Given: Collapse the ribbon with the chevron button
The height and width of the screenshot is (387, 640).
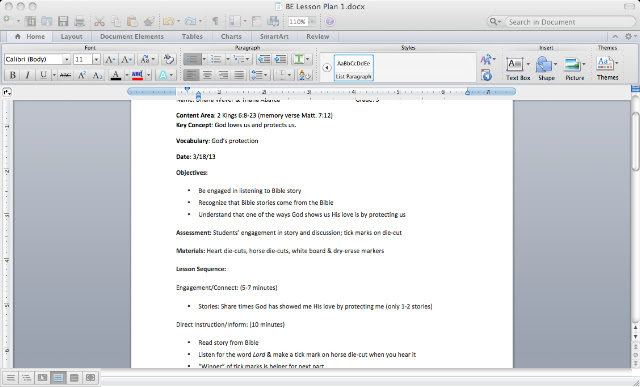Looking at the screenshot, I should pyautogui.click(x=615, y=36).
